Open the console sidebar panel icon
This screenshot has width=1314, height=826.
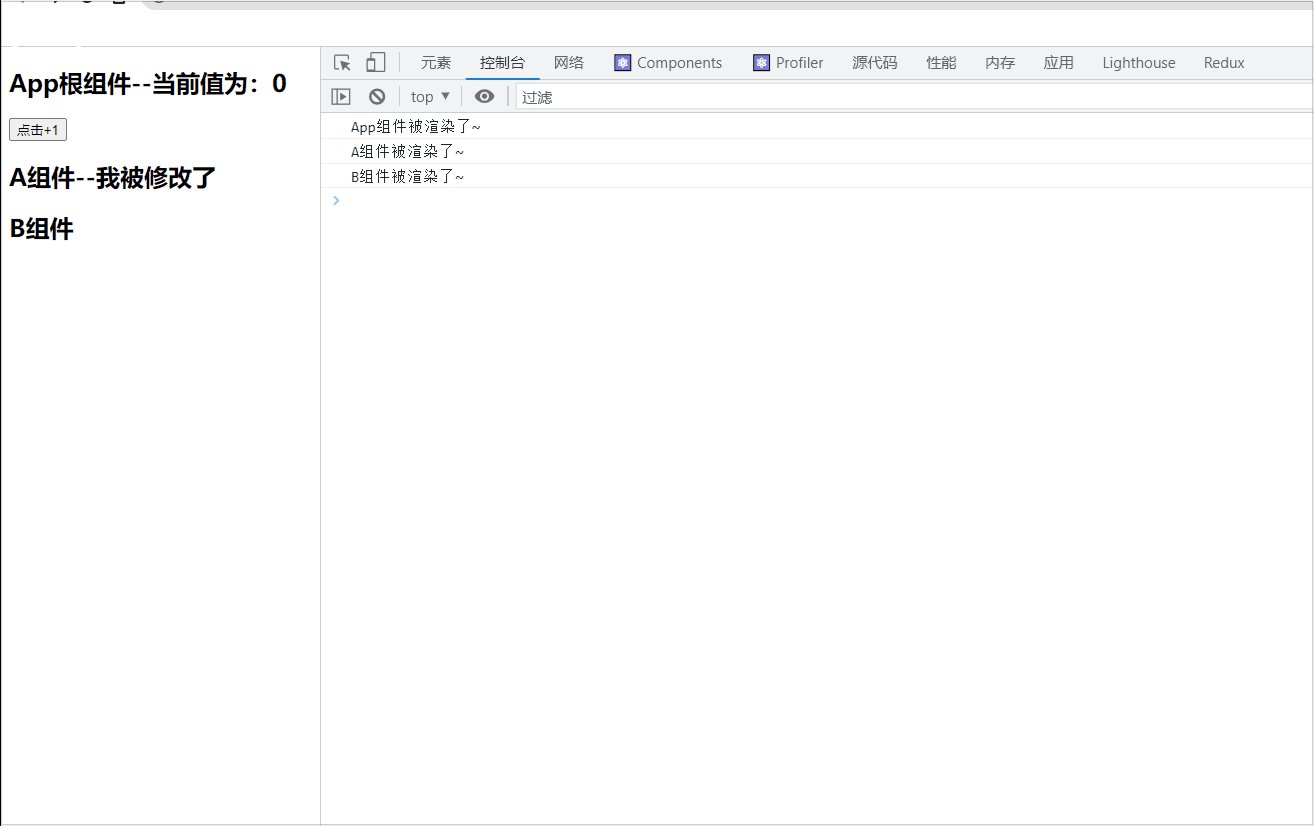pyautogui.click(x=341, y=96)
